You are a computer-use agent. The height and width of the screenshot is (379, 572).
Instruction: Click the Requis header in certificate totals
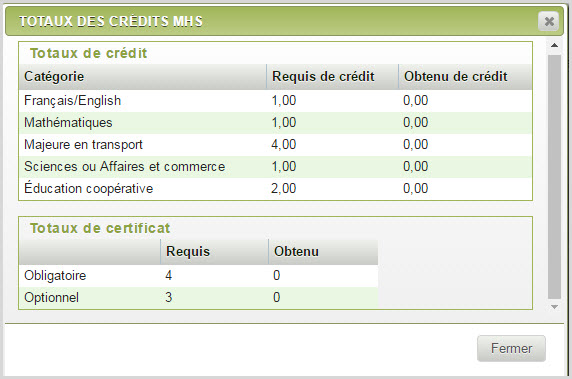(x=214, y=252)
